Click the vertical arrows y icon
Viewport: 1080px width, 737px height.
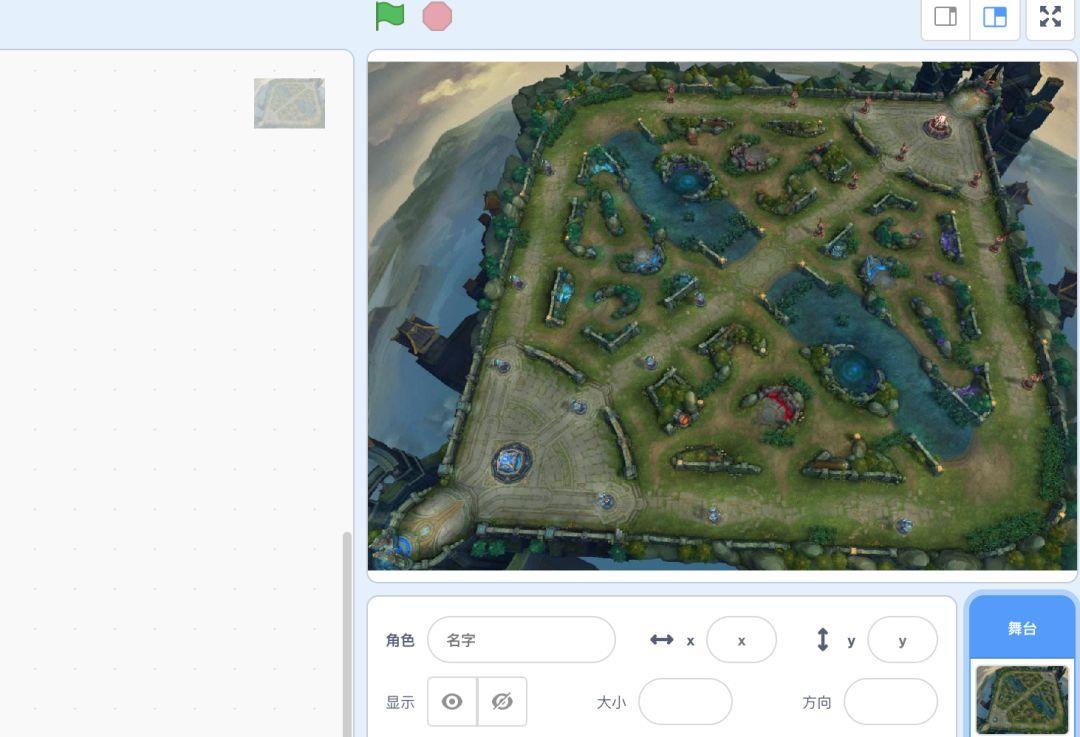(x=822, y=640)
